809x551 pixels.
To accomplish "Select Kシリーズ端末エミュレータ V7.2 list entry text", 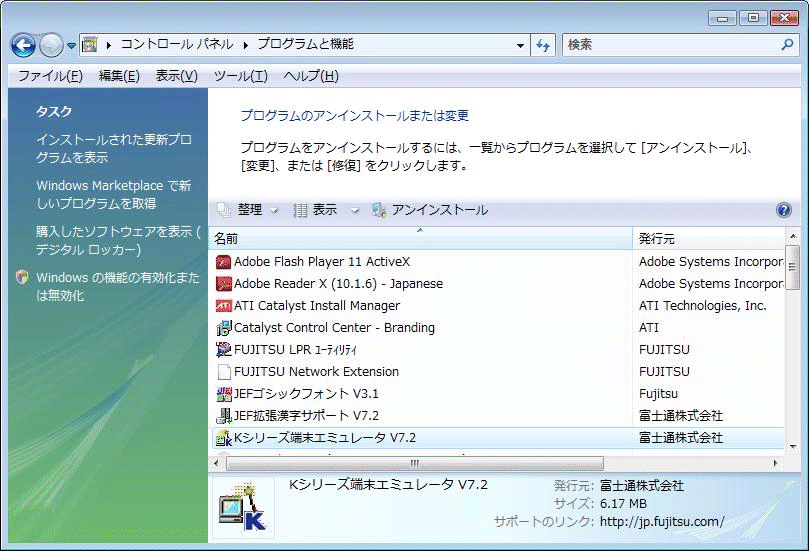I will pyautogui.click(x=325, y=438).
